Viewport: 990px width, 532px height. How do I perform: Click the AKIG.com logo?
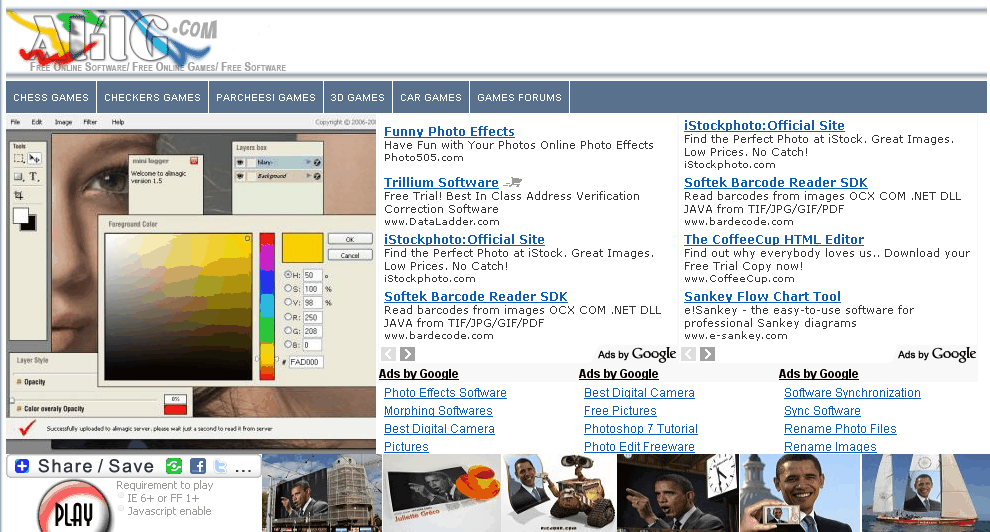[120, 40]
